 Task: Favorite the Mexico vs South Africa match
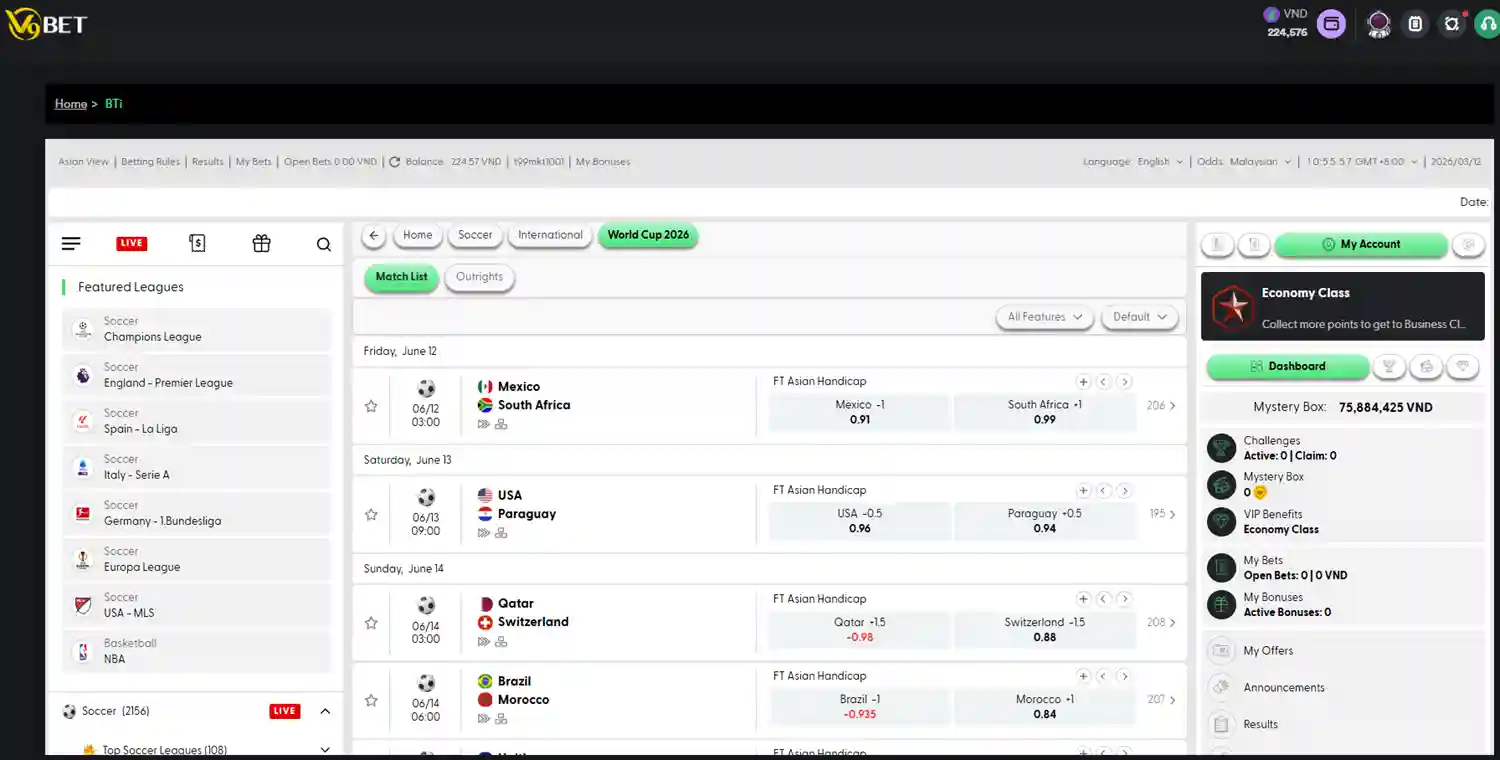tap(371, 405)
